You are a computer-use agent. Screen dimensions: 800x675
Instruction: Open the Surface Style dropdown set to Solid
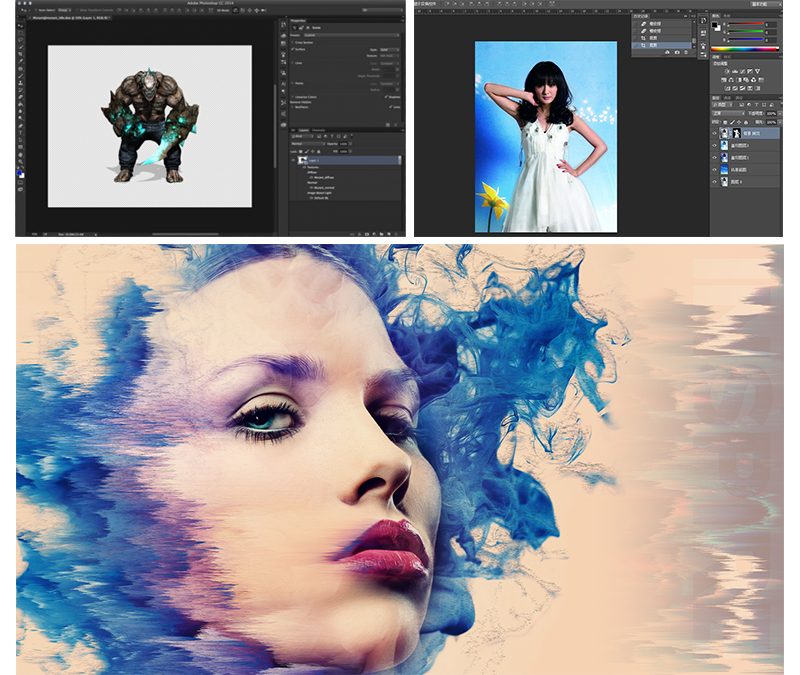388,49
